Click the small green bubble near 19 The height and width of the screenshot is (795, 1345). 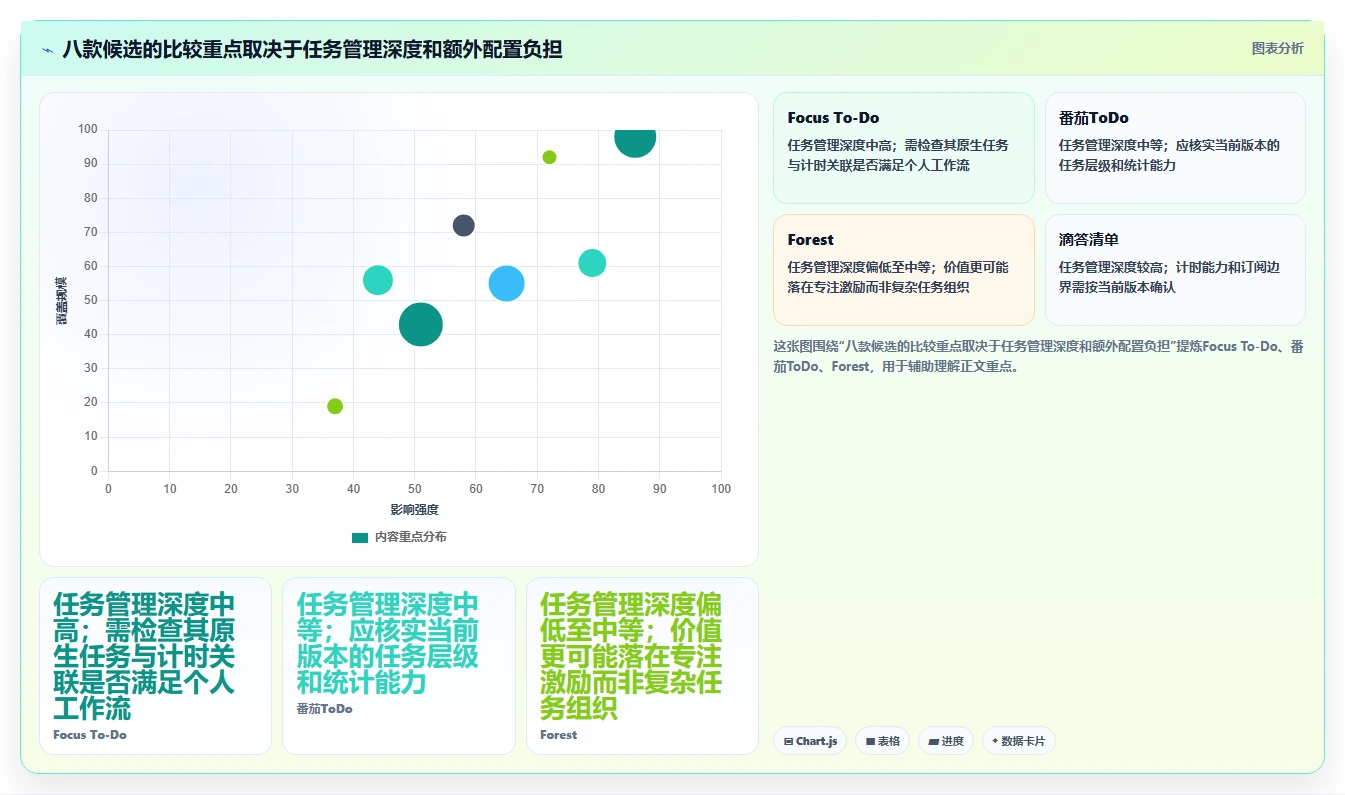click(x=335, y=406)
